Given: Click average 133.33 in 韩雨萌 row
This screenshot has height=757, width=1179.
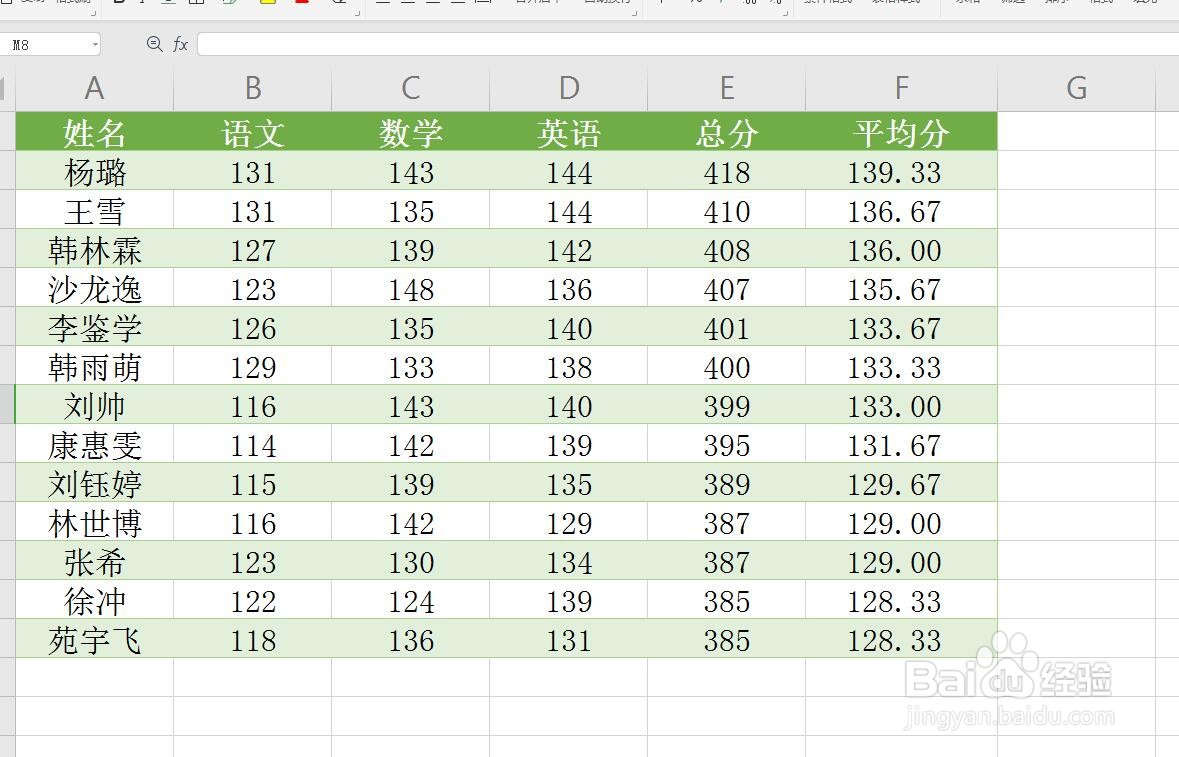Looking at the screenshot, I should [x=902, y=366].
